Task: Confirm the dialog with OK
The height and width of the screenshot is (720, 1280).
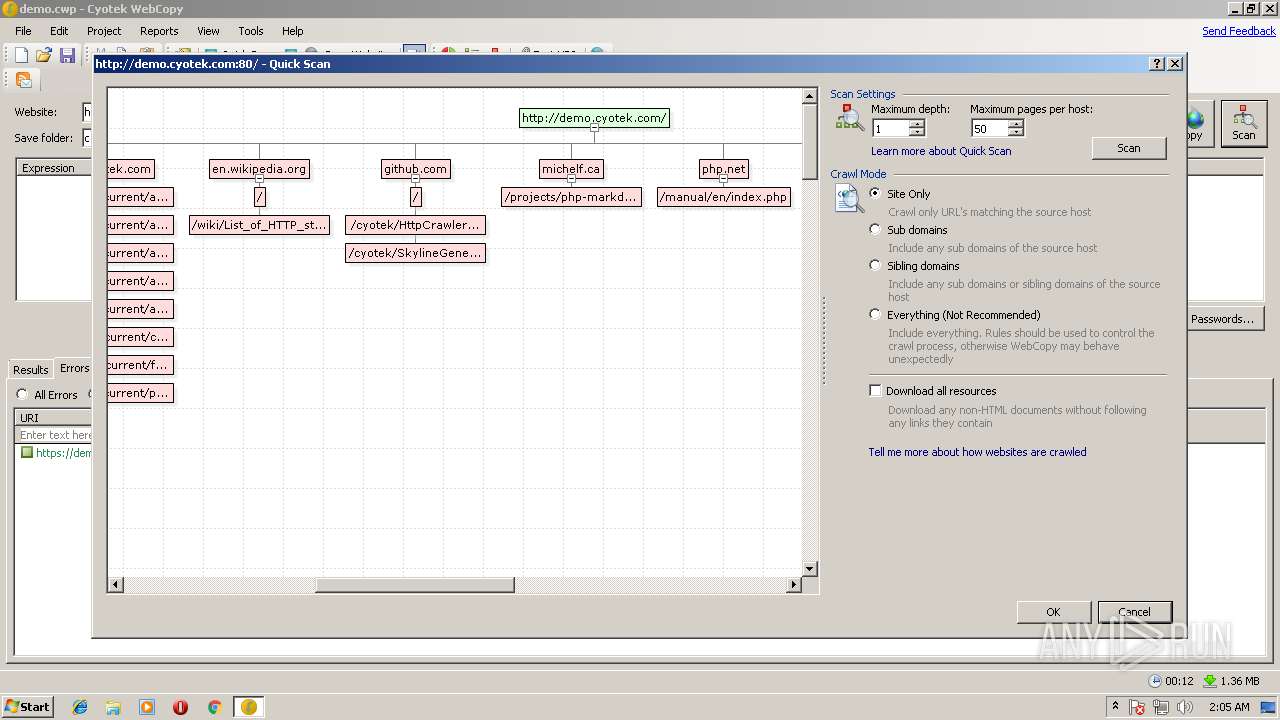Action: click(x=1053, y=612)
